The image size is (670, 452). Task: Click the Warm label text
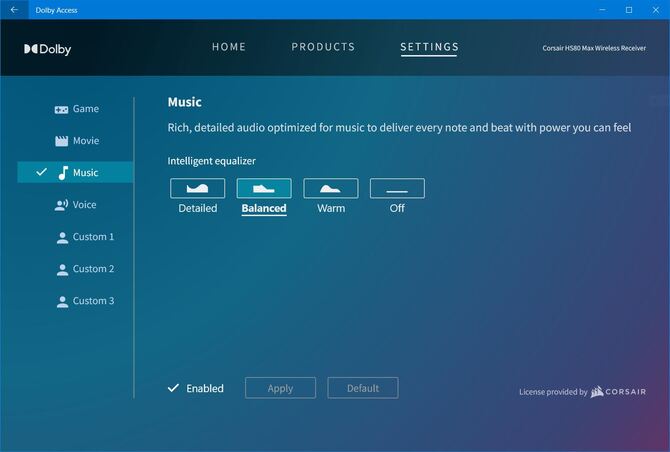(x=331, y=208)
